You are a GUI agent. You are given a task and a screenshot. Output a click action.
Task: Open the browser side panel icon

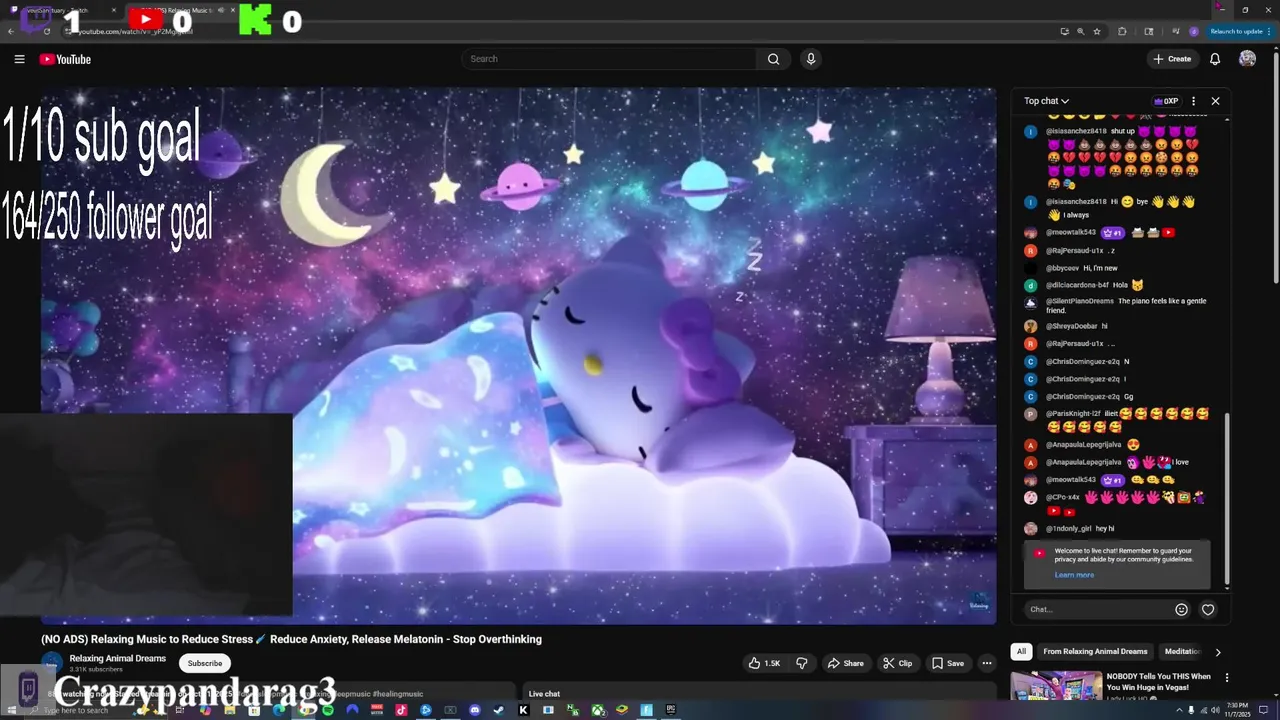(x=1149, y=31)
